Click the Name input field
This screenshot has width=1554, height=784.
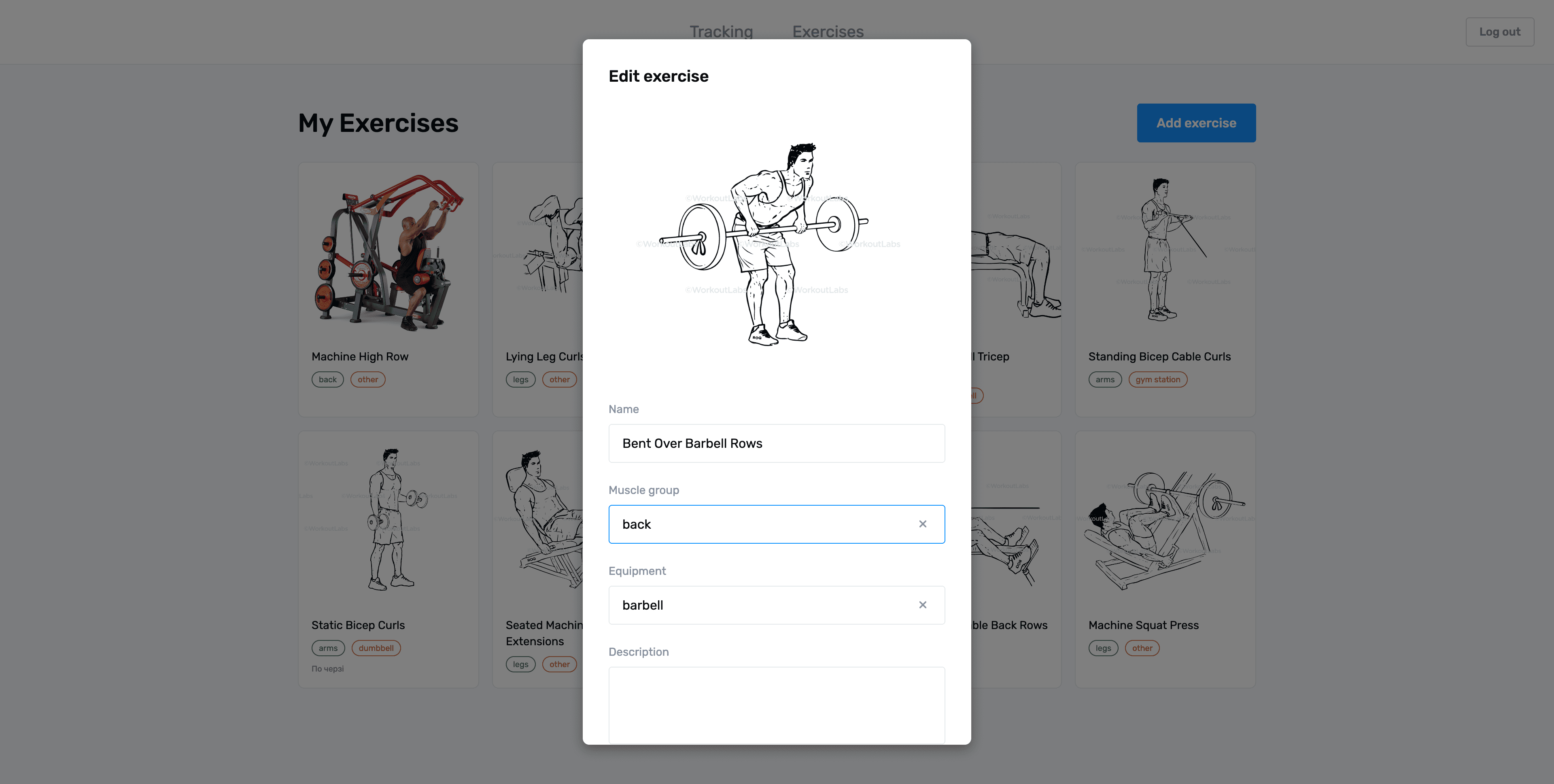pos(777,443)
